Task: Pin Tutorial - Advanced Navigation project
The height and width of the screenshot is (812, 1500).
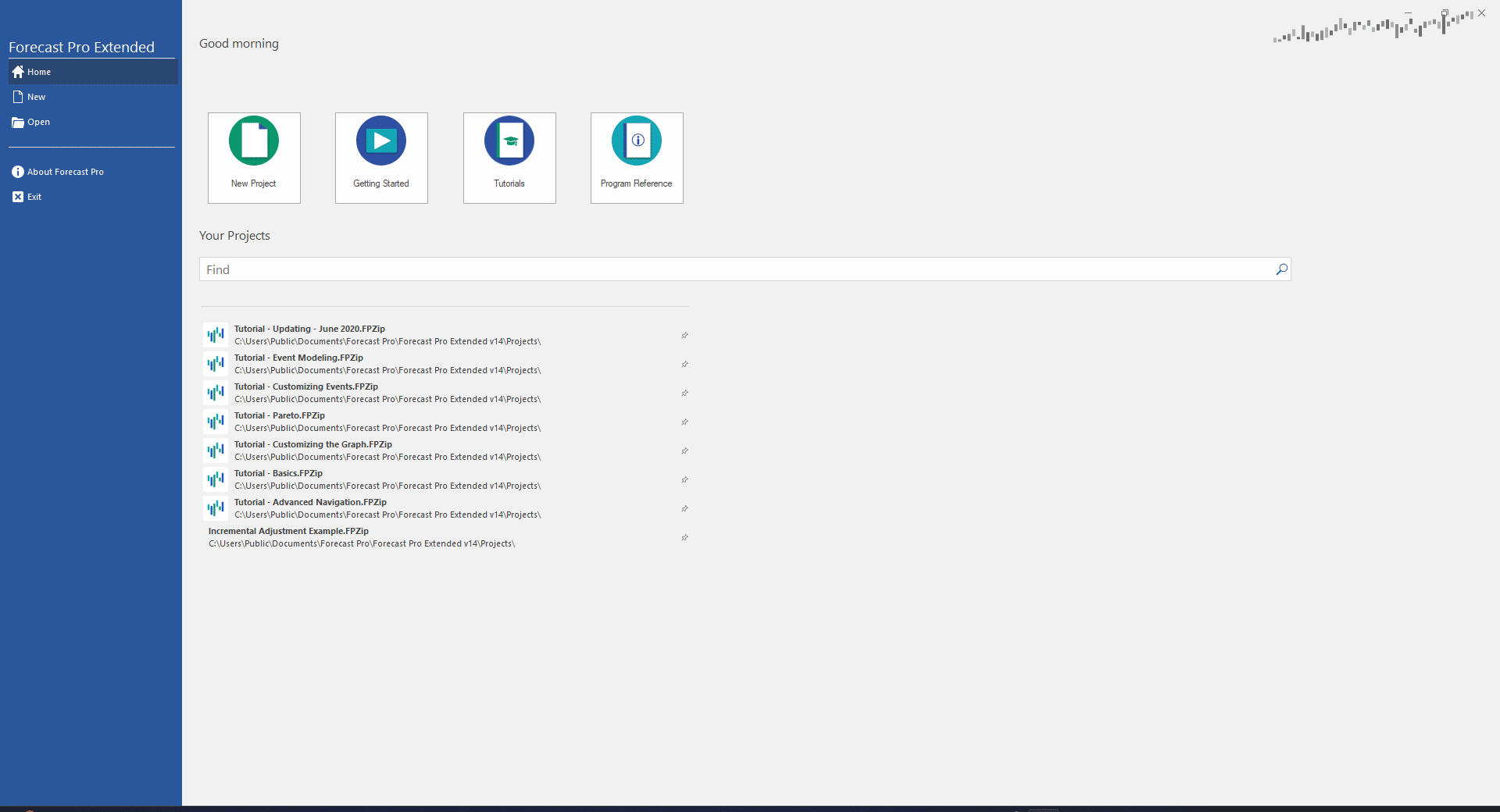Action: point(684,509)
